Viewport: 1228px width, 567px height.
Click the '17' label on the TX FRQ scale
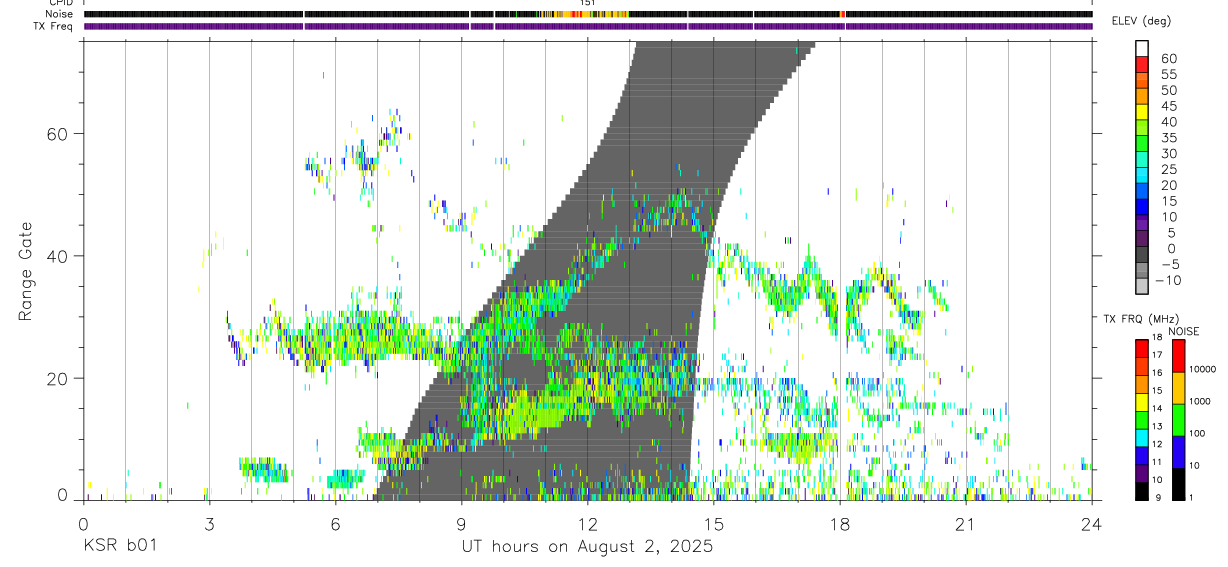click(x=1156, y=355)
